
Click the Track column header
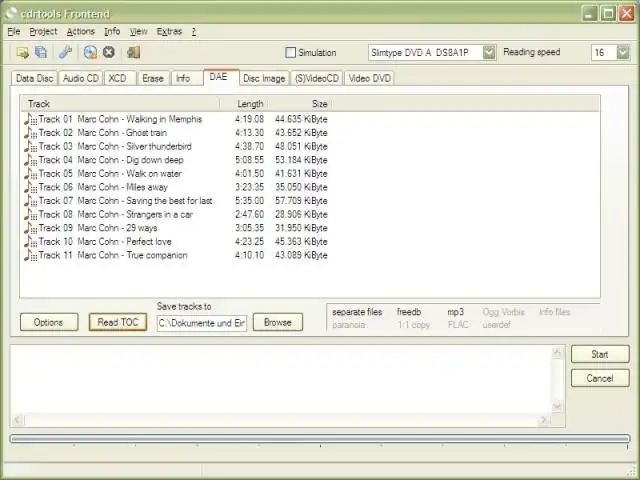120,104
